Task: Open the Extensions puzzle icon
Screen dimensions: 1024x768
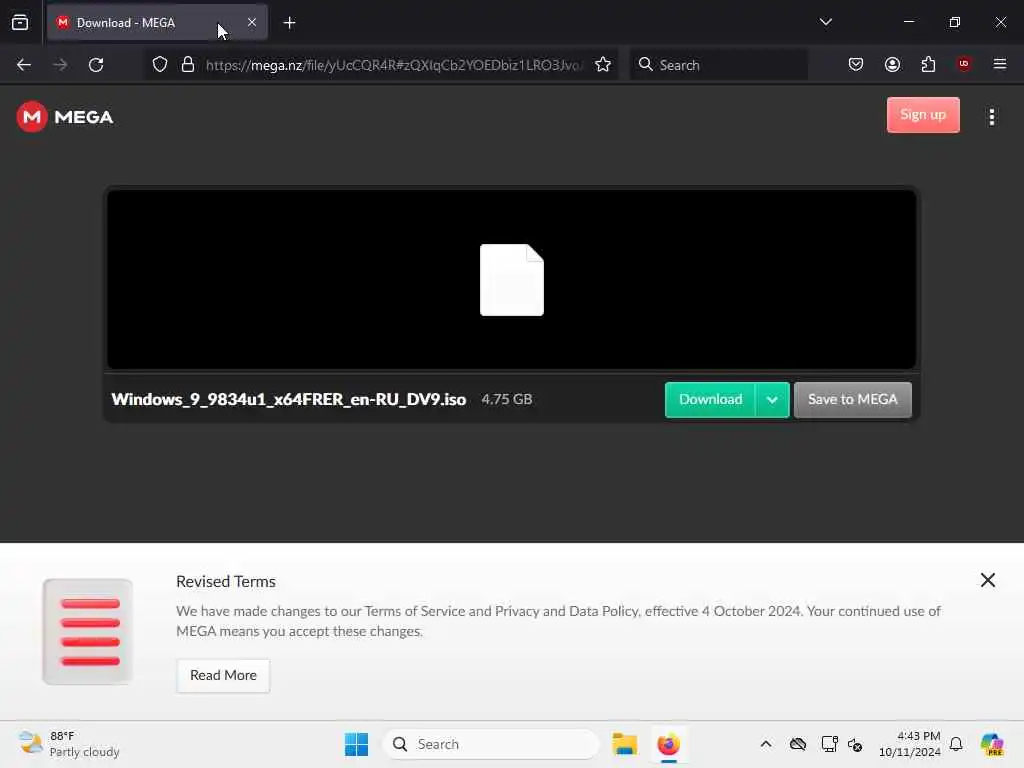Action: point(928,65)
